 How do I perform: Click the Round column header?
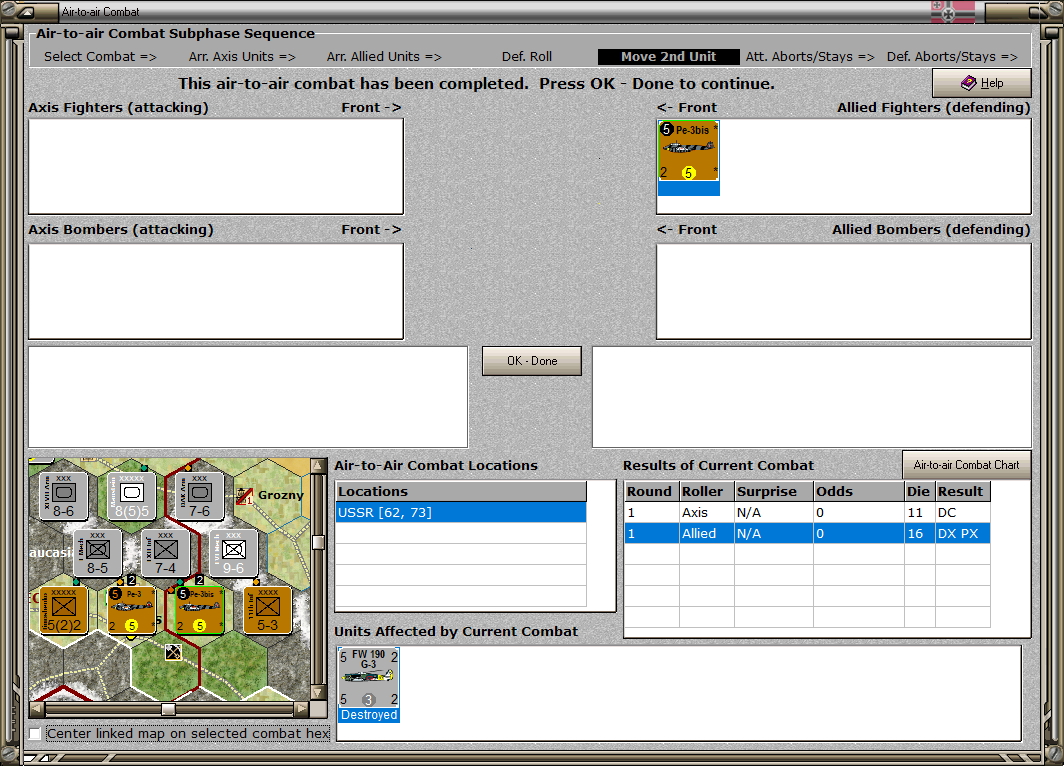coord(651,491)
